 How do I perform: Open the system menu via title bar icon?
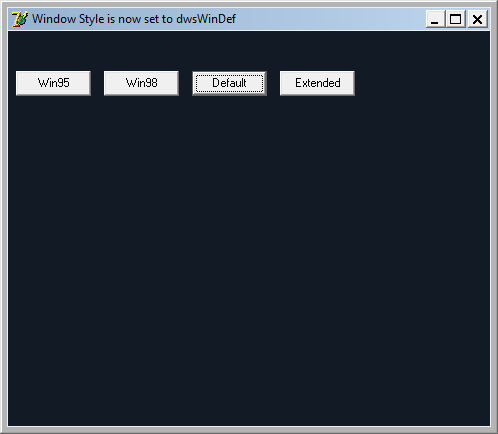[20, 19]
